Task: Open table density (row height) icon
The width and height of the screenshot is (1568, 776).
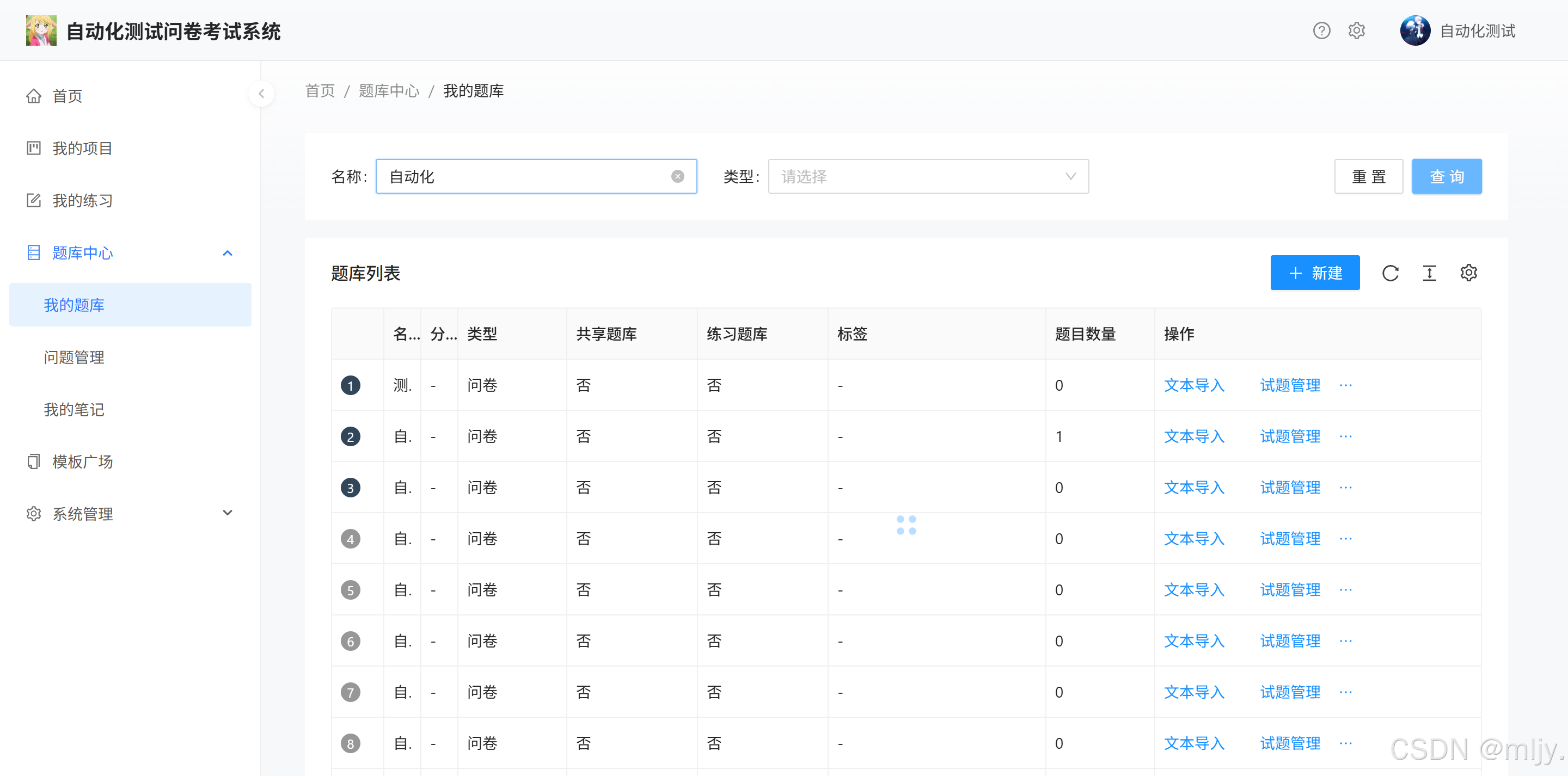Action: [x=1429, y=273]
